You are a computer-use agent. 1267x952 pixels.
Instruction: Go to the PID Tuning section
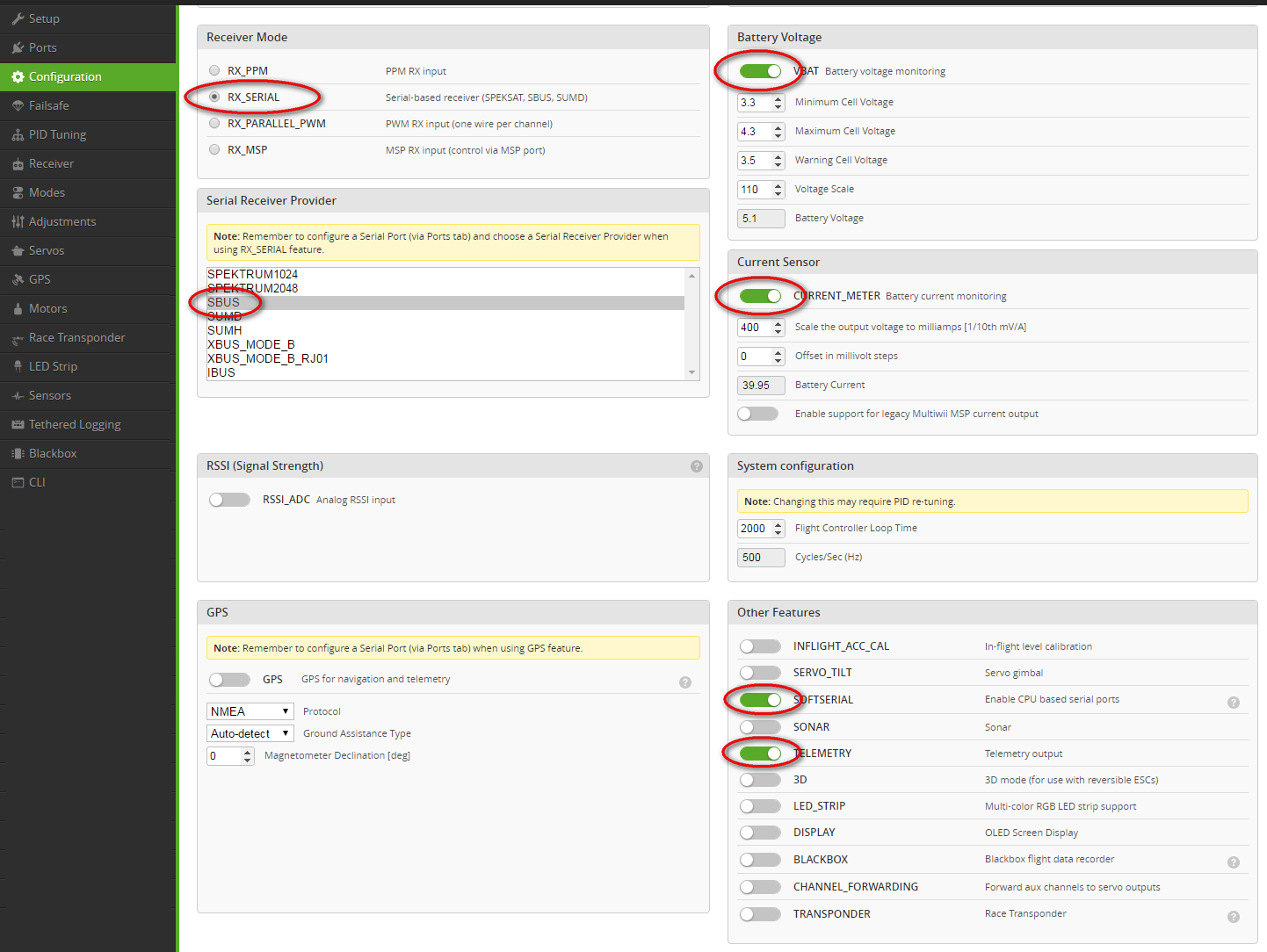pos(57,134)
